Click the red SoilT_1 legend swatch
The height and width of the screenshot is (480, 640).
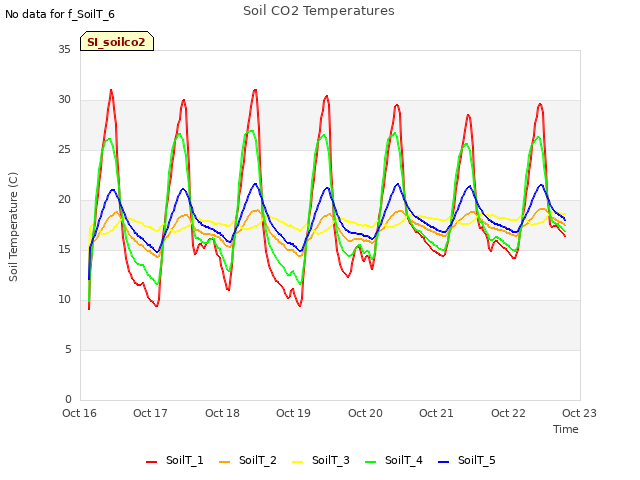151,462
